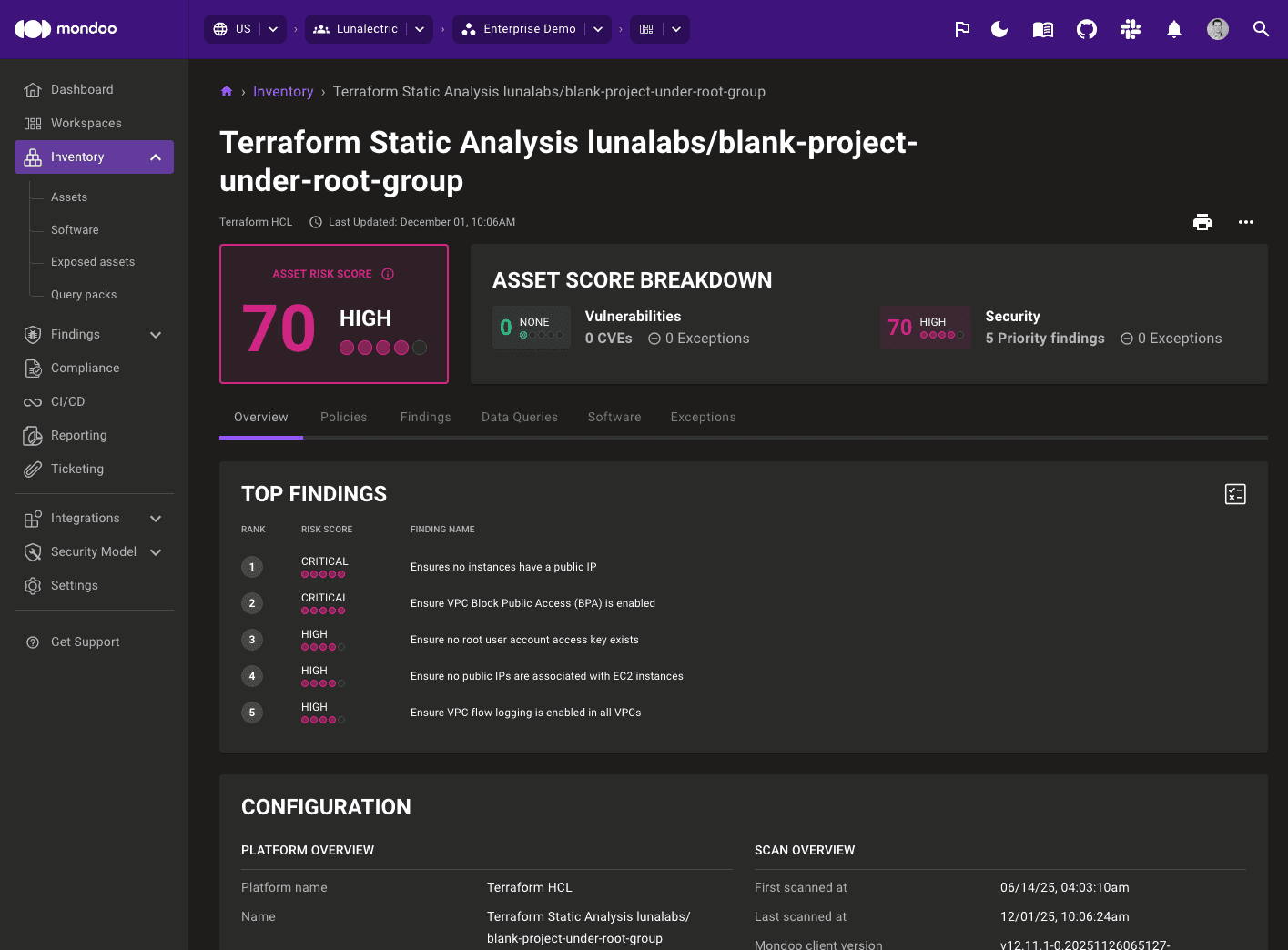The height and width of the screenshot is (950, 1288).
Task: Expand the Findings sidebar section
Action: click(x=155, y=334)
